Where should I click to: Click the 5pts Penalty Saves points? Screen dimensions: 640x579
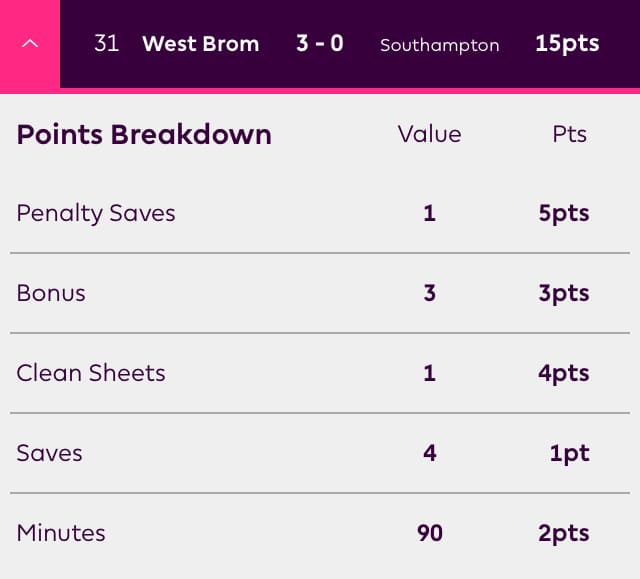pos(564,213)
